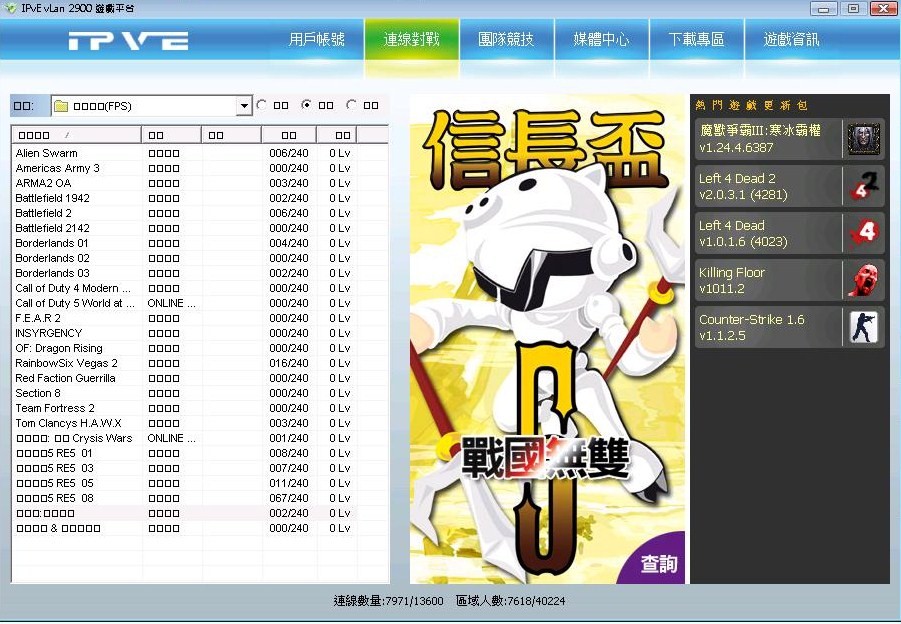Screen dimensions: 901x624
Task: Select the third radio button option
Action: [352, 105]
